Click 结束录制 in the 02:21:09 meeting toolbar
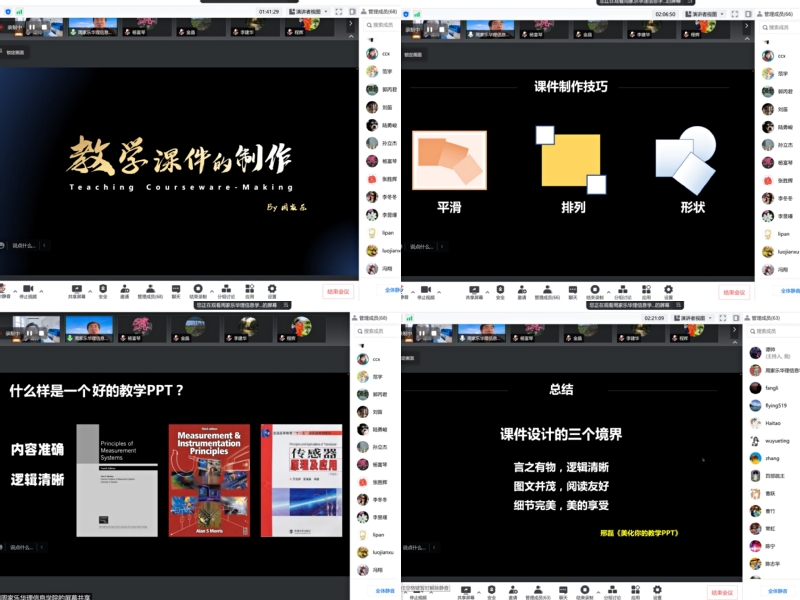Viewport: 800px width, 600px height. point(585,592)
